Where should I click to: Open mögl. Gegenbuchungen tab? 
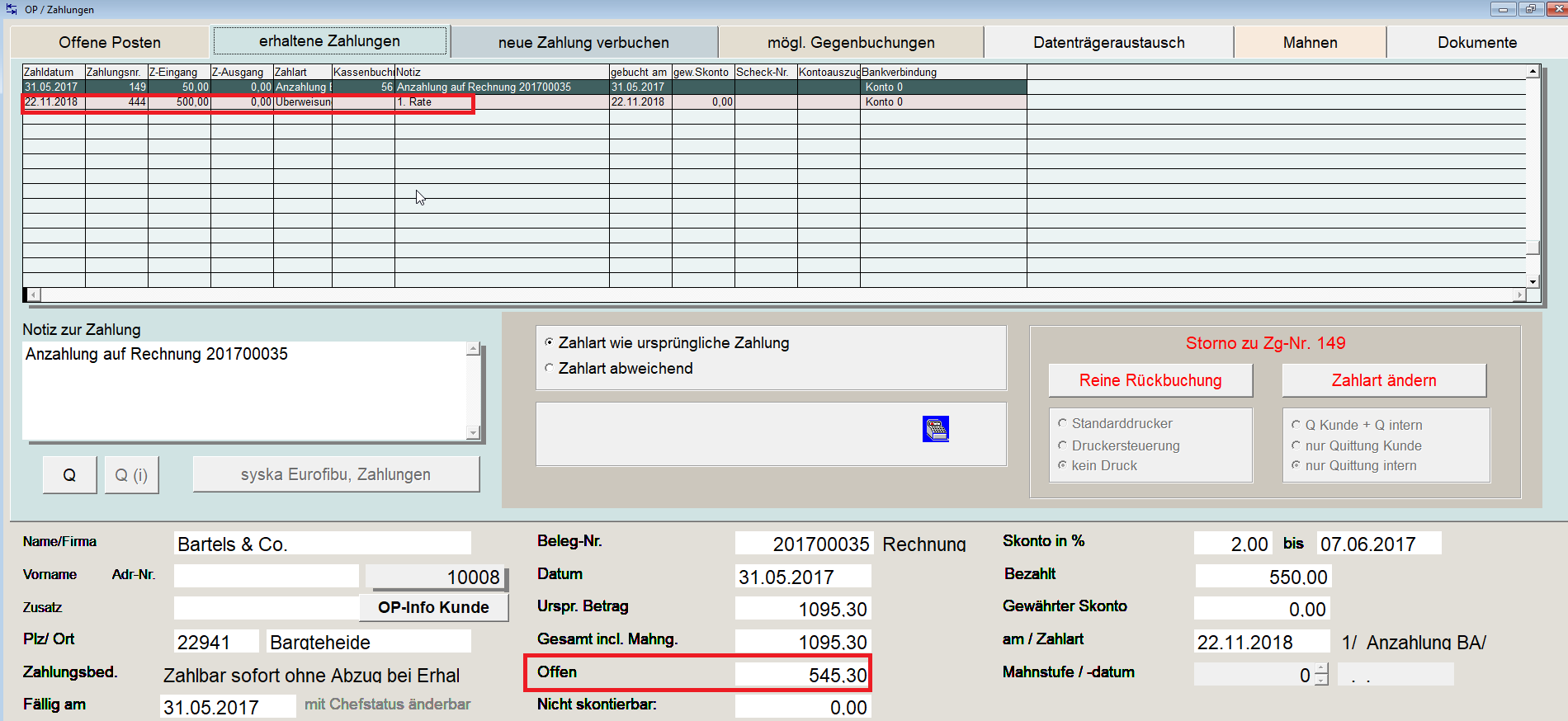tap(851, 42)
